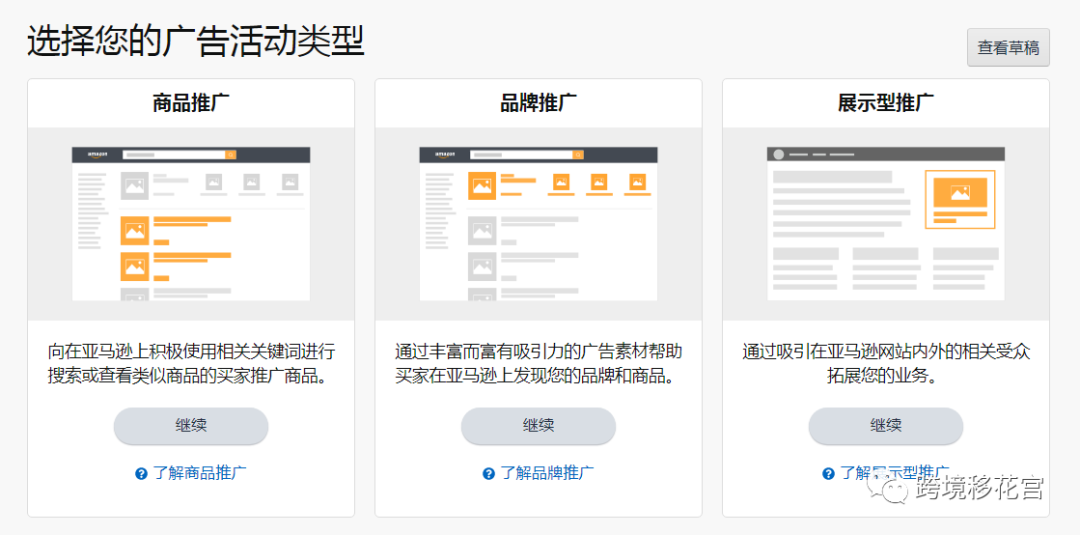Follow the 了解展示型推广 link
This screenshot has width=1080, height=535.
[893, 472]
